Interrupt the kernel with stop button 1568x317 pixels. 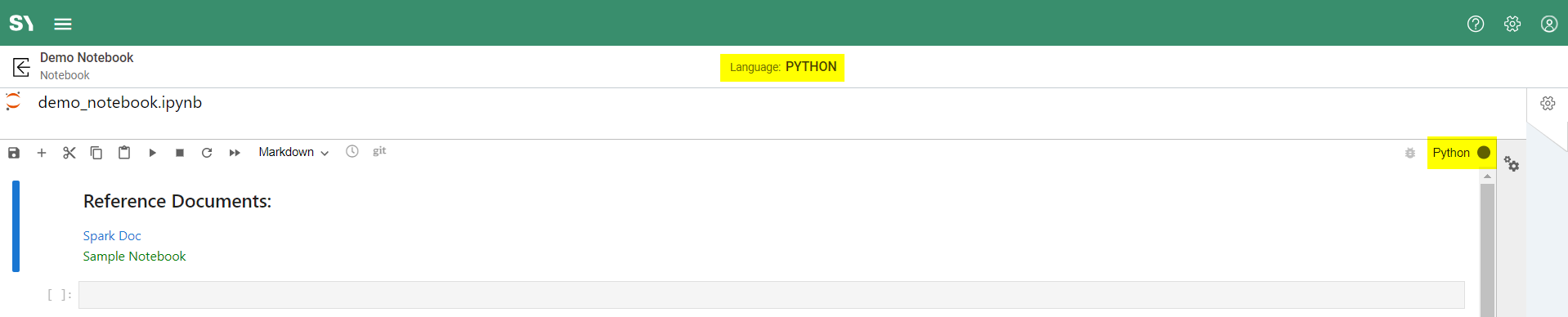pyautogui.click(x=180, y=153)
